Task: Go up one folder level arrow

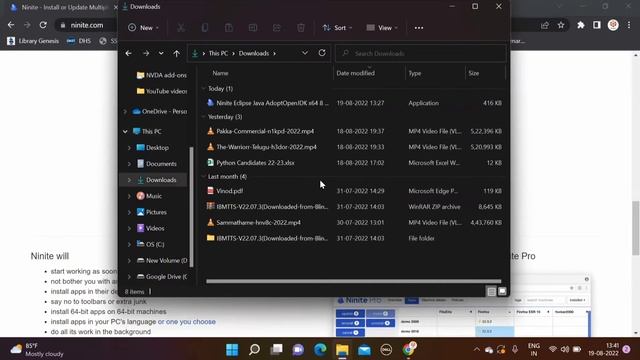Action: (176, 53)
